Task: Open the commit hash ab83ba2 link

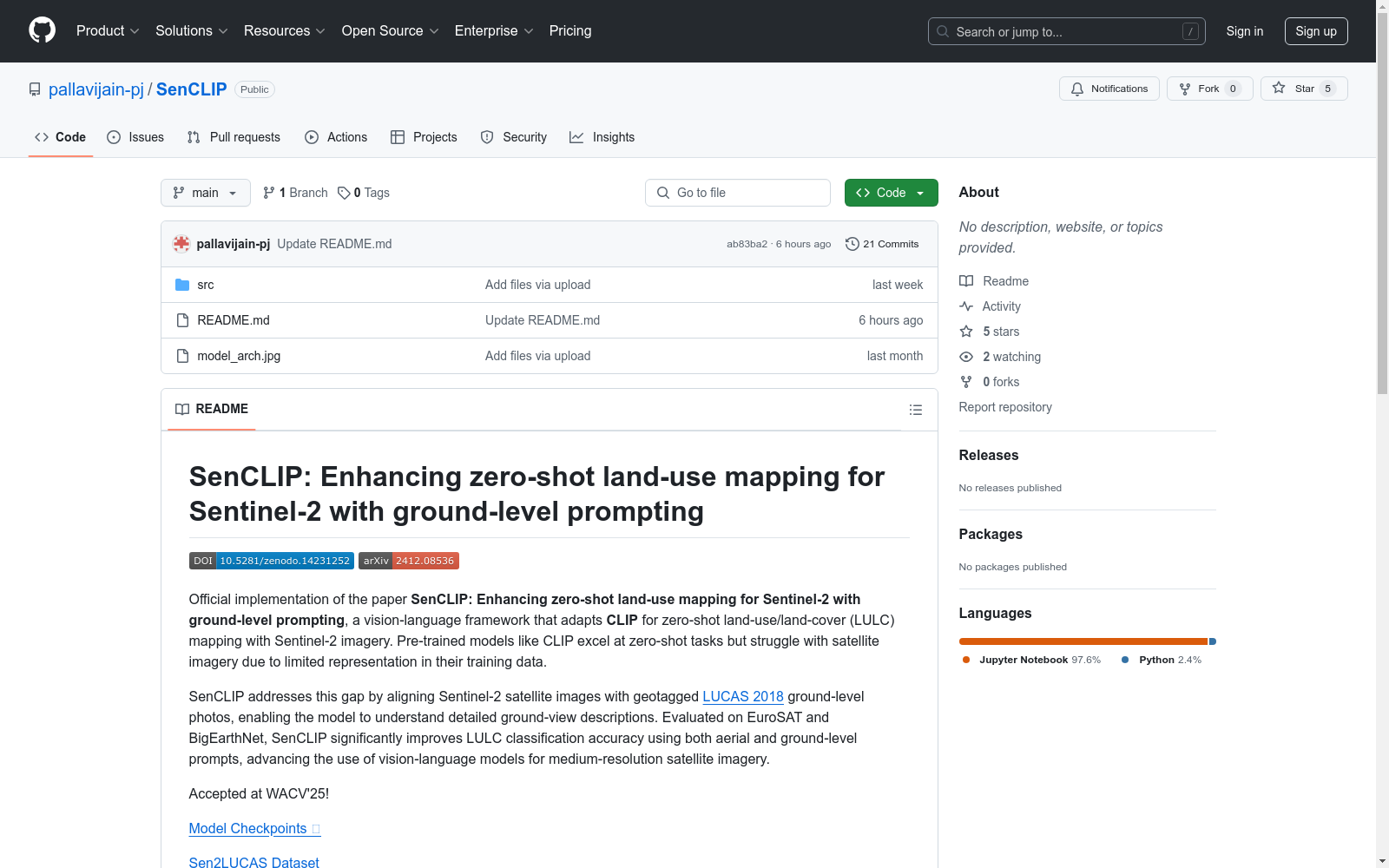Action: [747, 244]
